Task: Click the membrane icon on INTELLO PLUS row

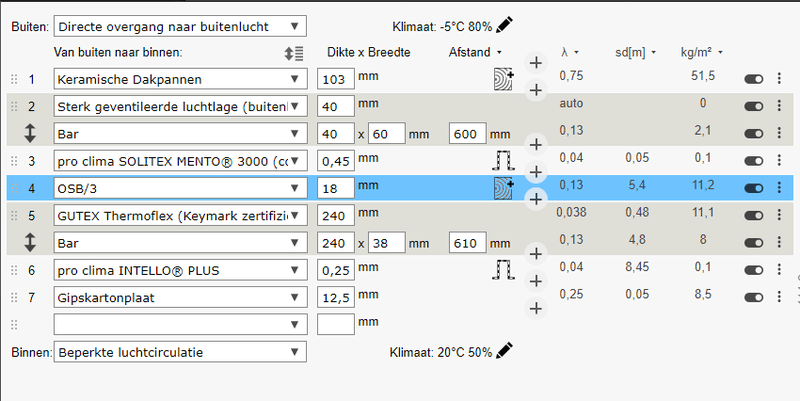Action: point(503,268)
